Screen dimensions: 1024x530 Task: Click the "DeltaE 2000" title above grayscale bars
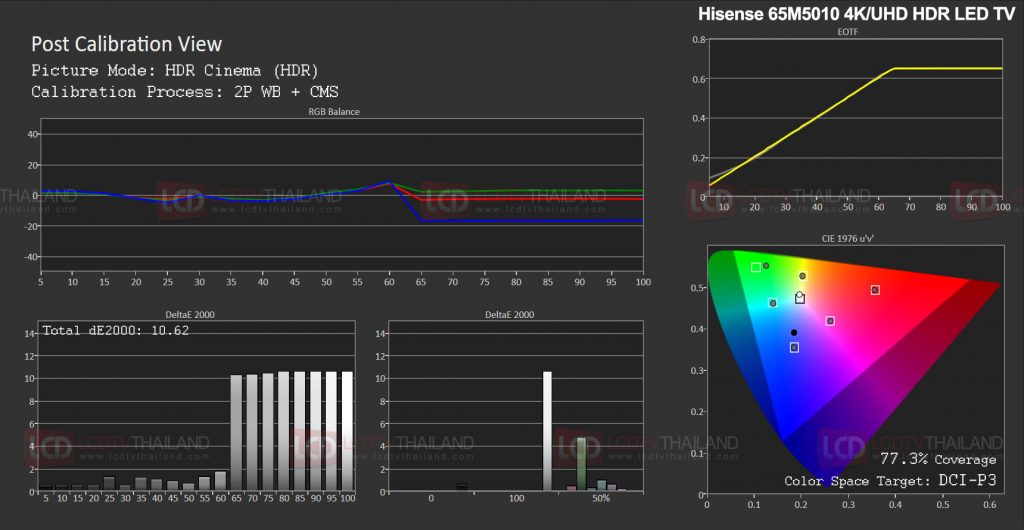[191, 315]
